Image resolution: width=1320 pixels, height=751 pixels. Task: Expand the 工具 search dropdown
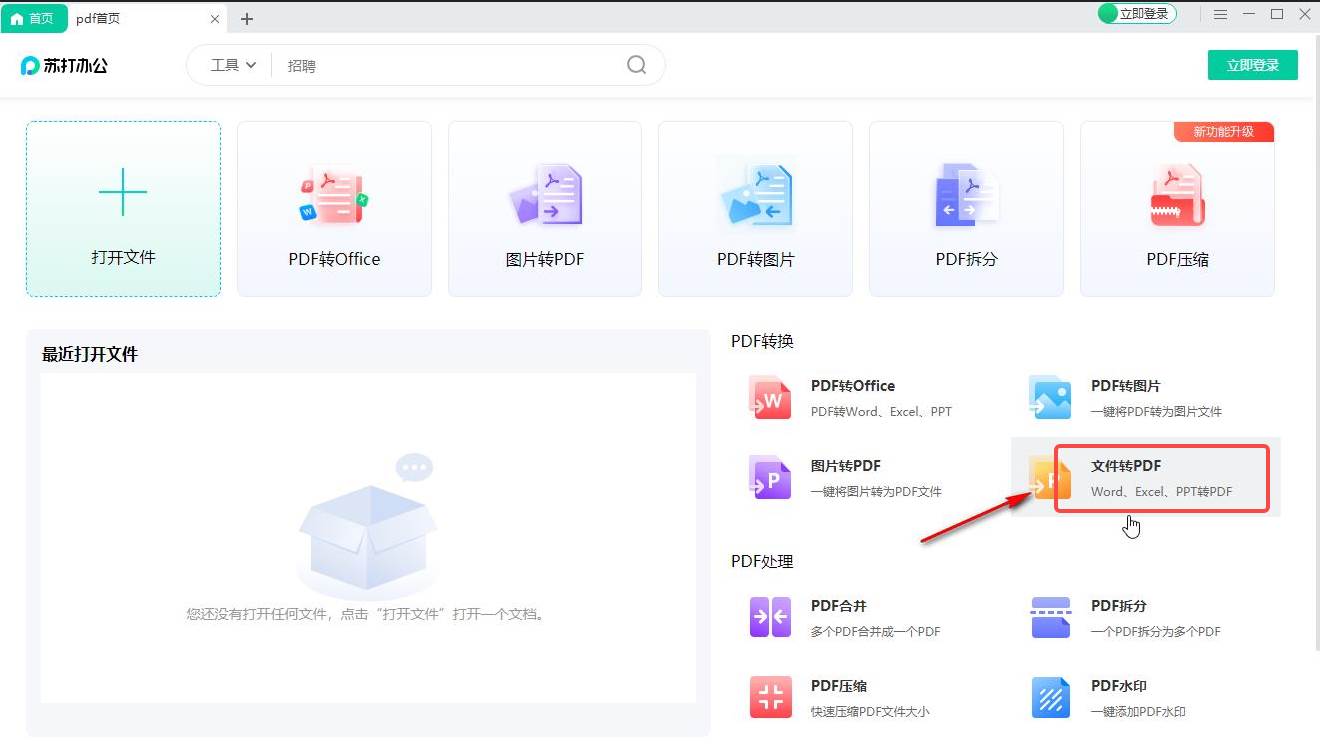click(x=233, y=65)
